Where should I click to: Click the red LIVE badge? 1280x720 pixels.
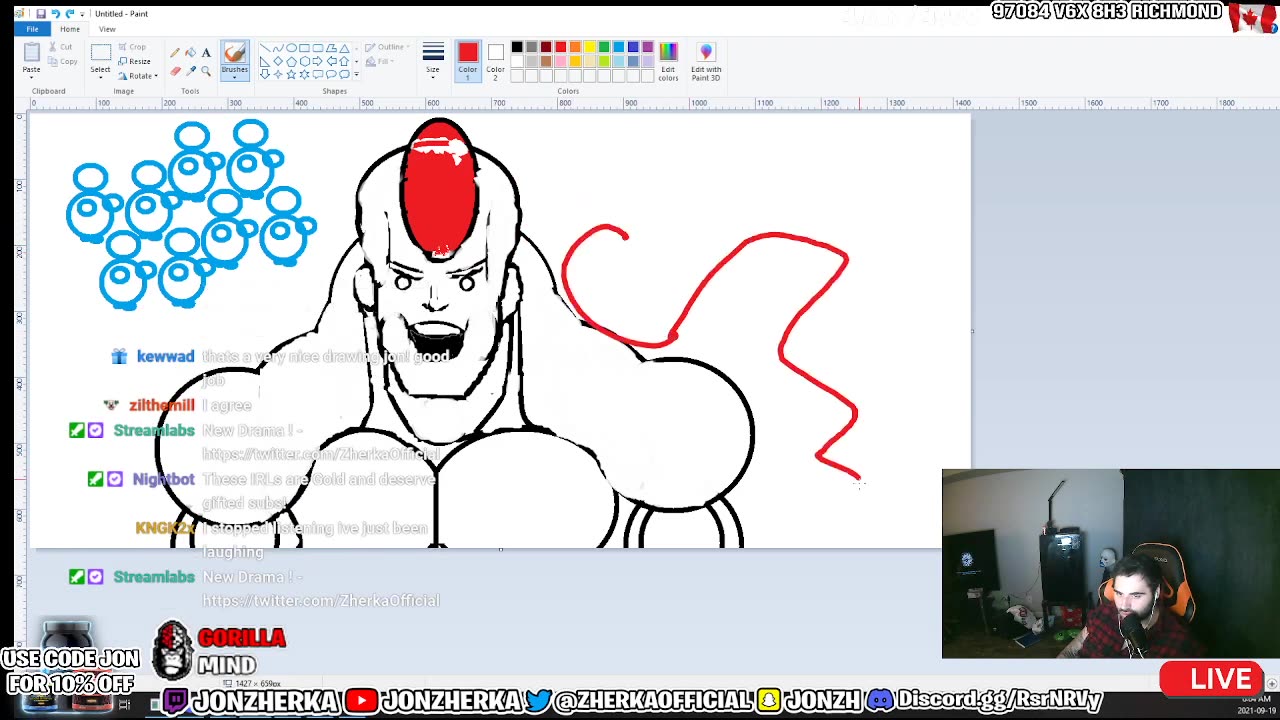(1211, 678)
